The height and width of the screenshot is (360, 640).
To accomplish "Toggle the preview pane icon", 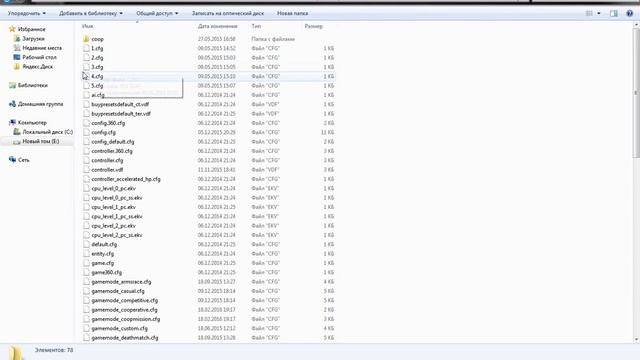I will coord(613,13).
